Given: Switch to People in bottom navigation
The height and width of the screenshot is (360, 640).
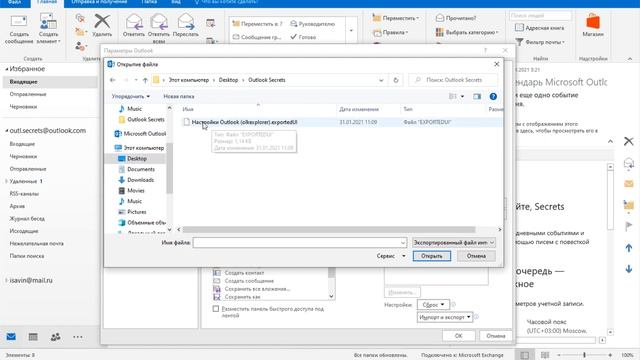Looking at the screenshot, I should [56, 337].
